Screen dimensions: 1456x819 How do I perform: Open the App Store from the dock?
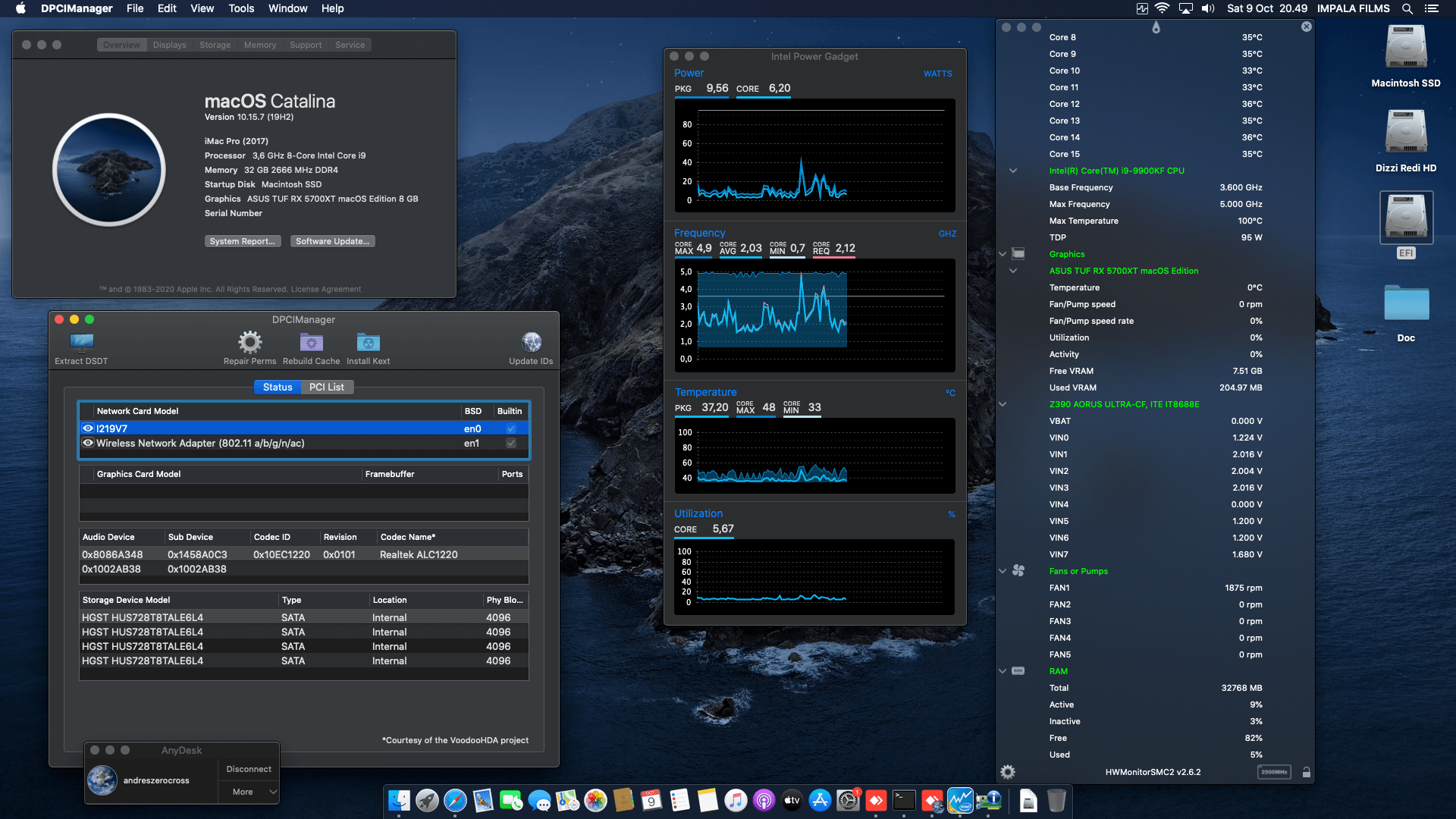820,800
